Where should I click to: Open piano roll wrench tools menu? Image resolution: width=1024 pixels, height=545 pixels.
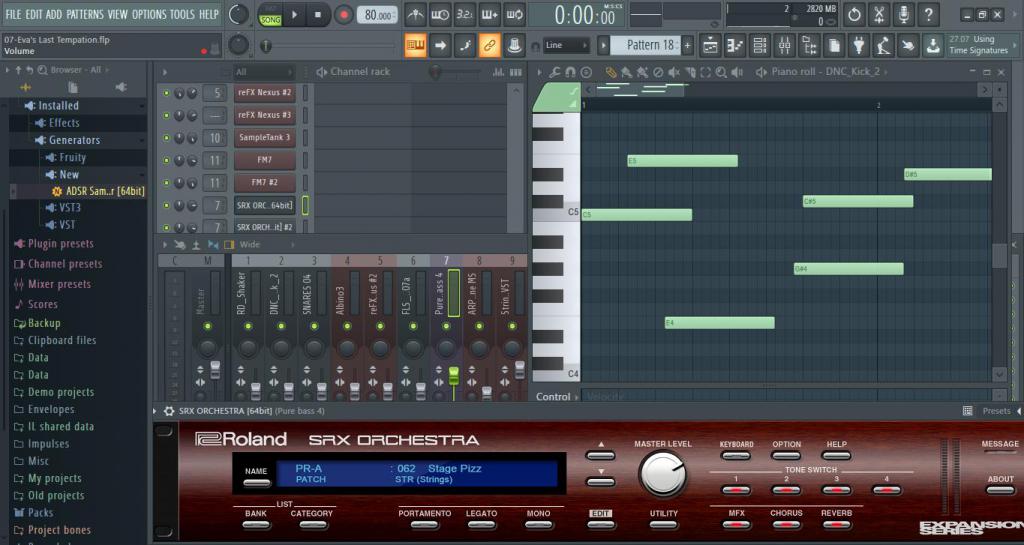[x=554, y=72]
